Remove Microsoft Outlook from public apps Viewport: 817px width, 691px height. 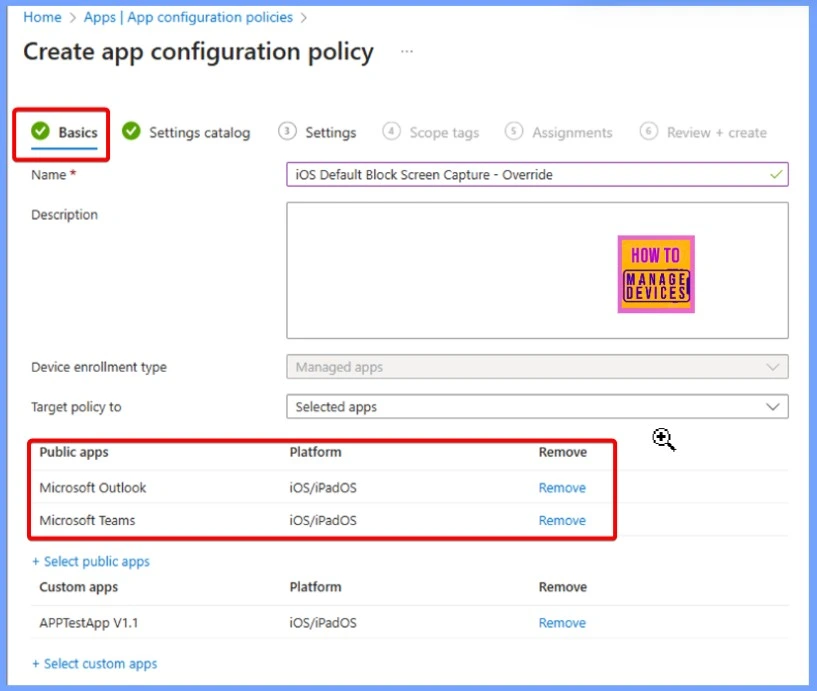562,488
